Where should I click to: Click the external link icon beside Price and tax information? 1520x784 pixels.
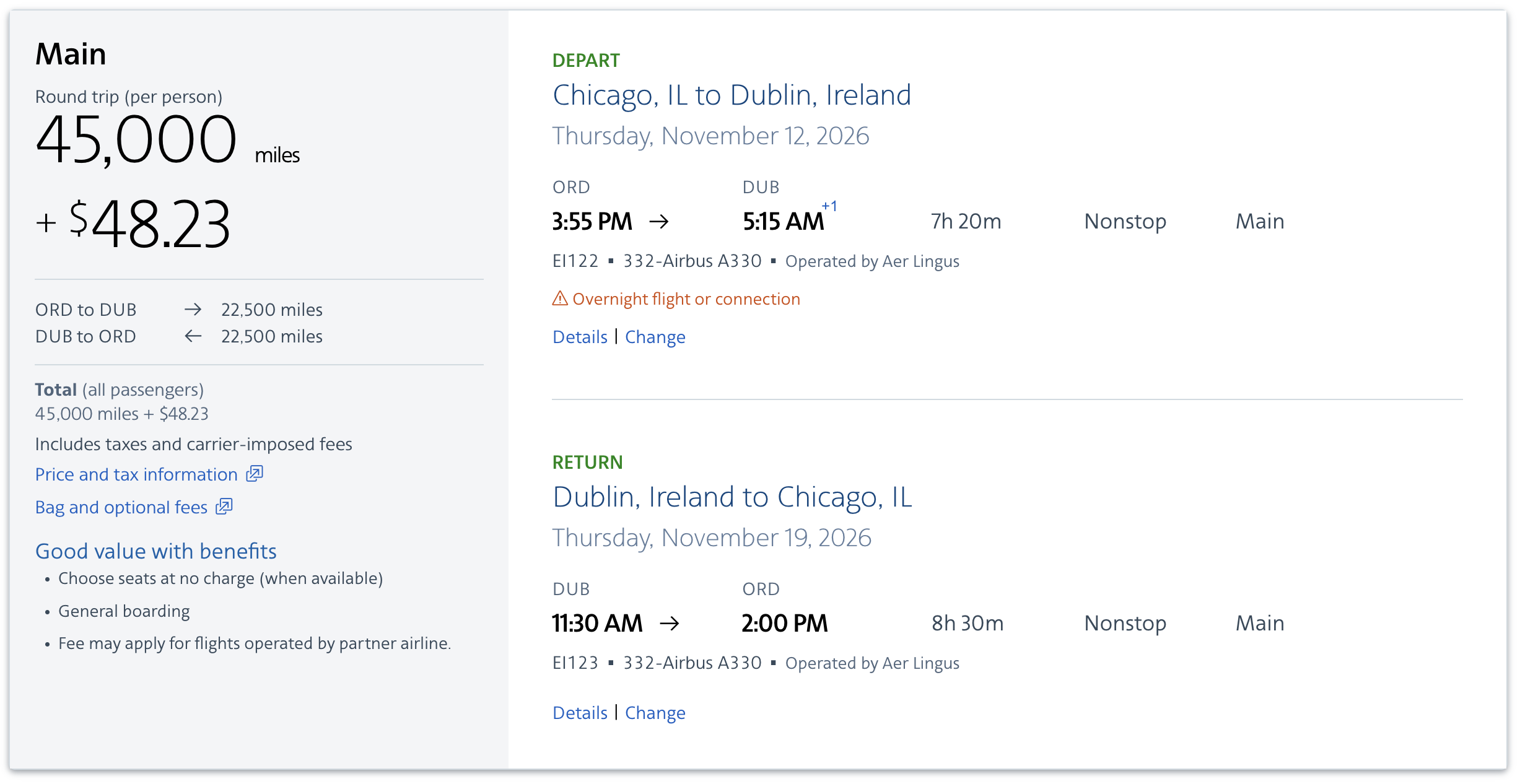255,474
